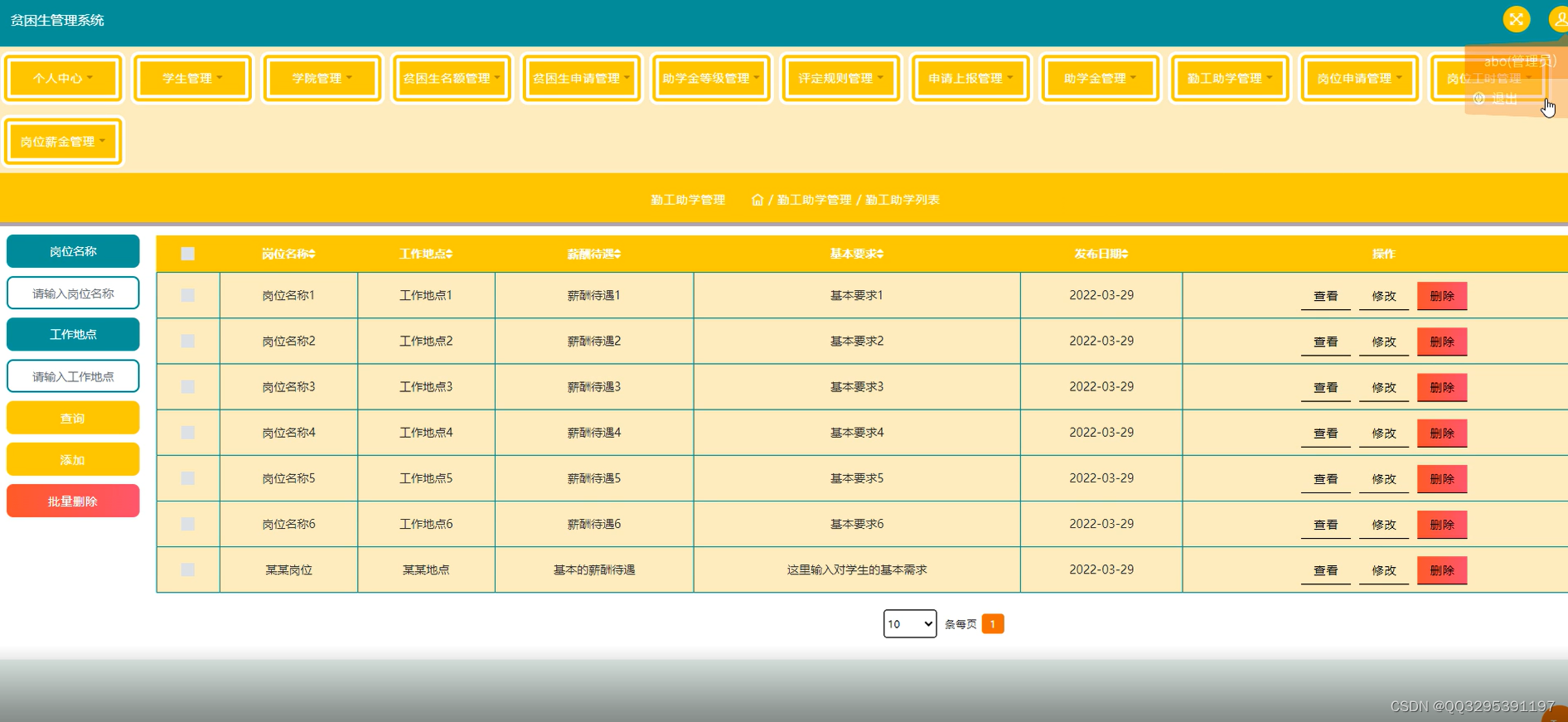Sort table by 岗位名称 column arrows
The image size is (1568, 722).
click(312, 254)
